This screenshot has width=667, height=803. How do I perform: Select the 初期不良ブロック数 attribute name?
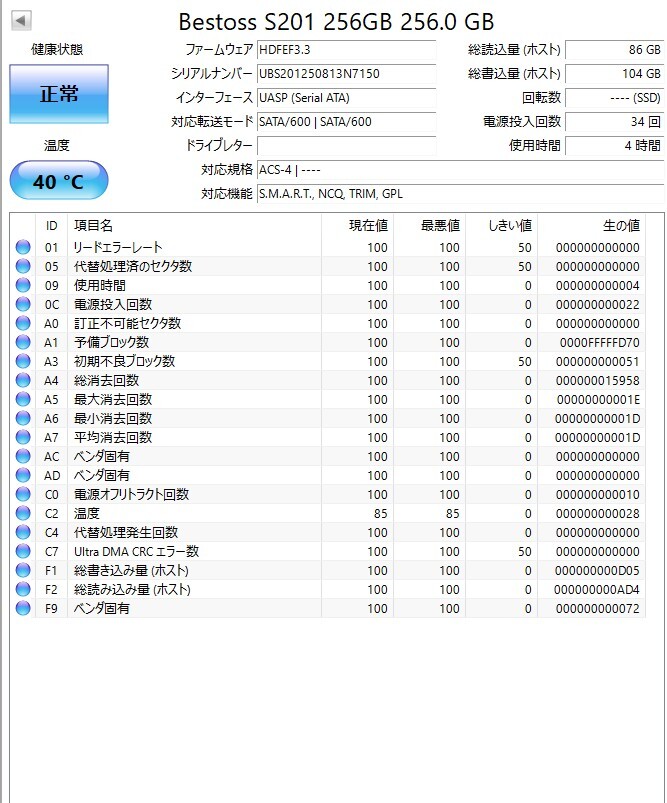(x=124, y=361)
